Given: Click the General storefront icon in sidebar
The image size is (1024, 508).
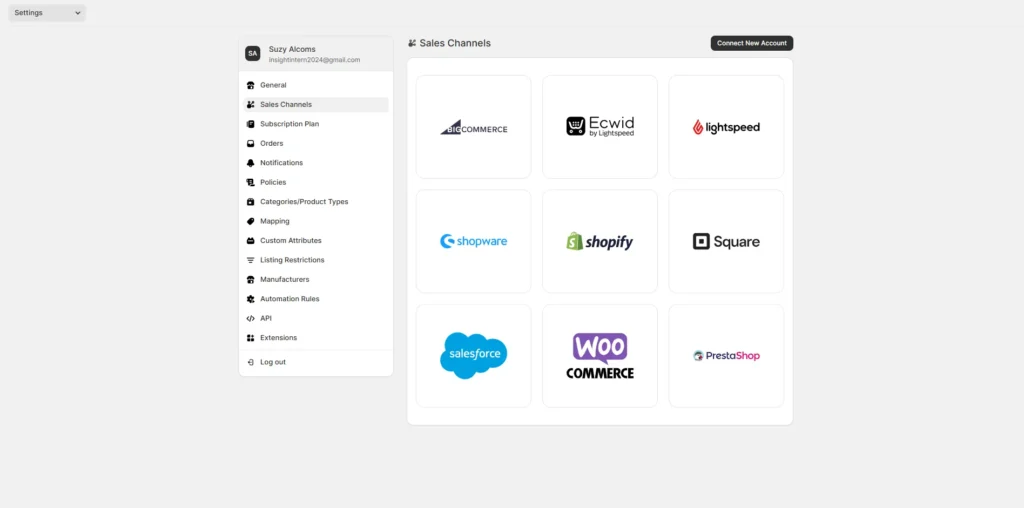Looking at the screenshot, I should pyautogui.click(x=250, y=86).
